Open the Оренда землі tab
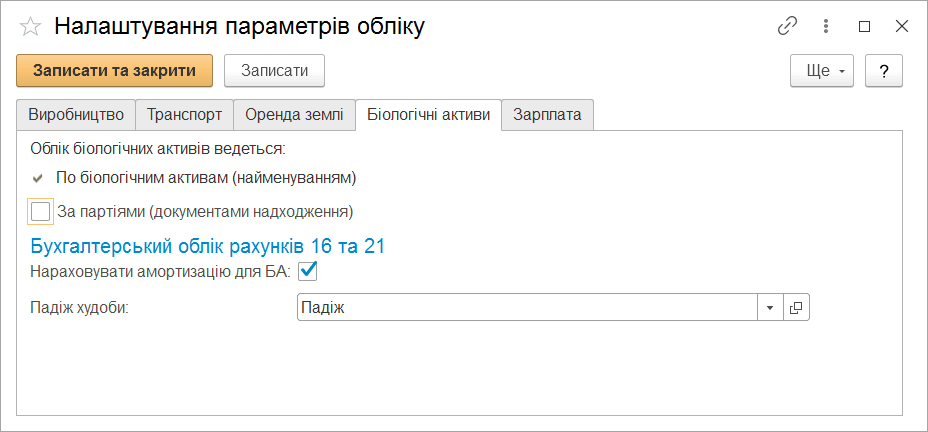This screenshot has width=928, height=432. pyautogui.click(x=294, y=115)
